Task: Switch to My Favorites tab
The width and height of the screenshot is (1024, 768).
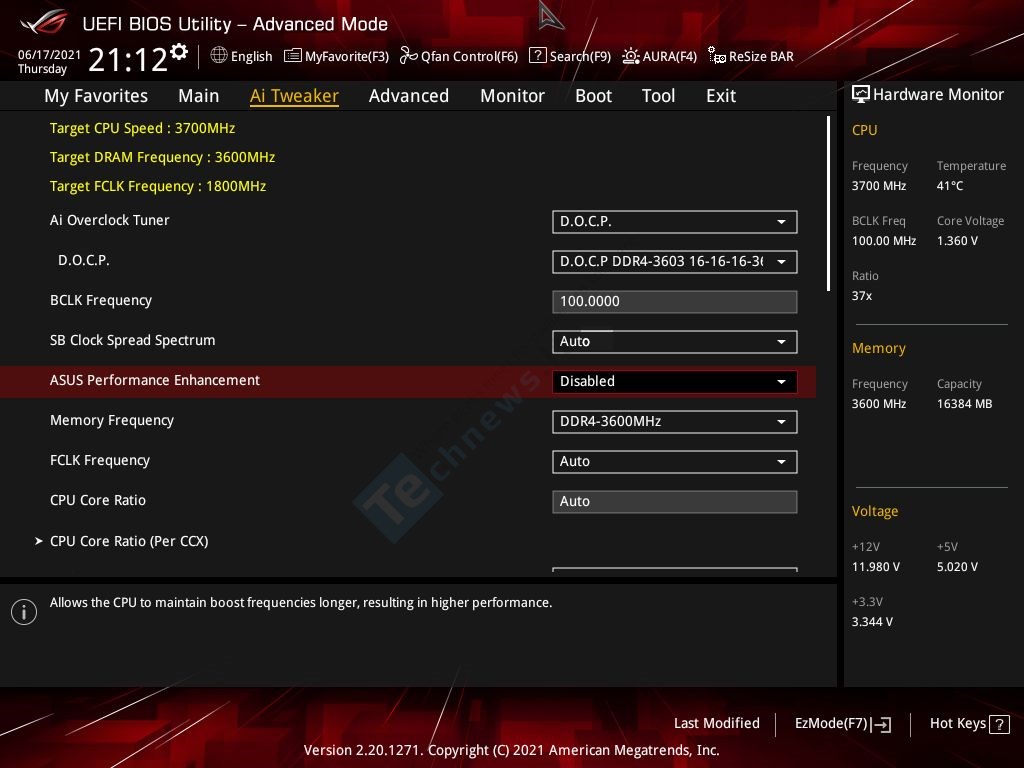Action: (96, 96)
